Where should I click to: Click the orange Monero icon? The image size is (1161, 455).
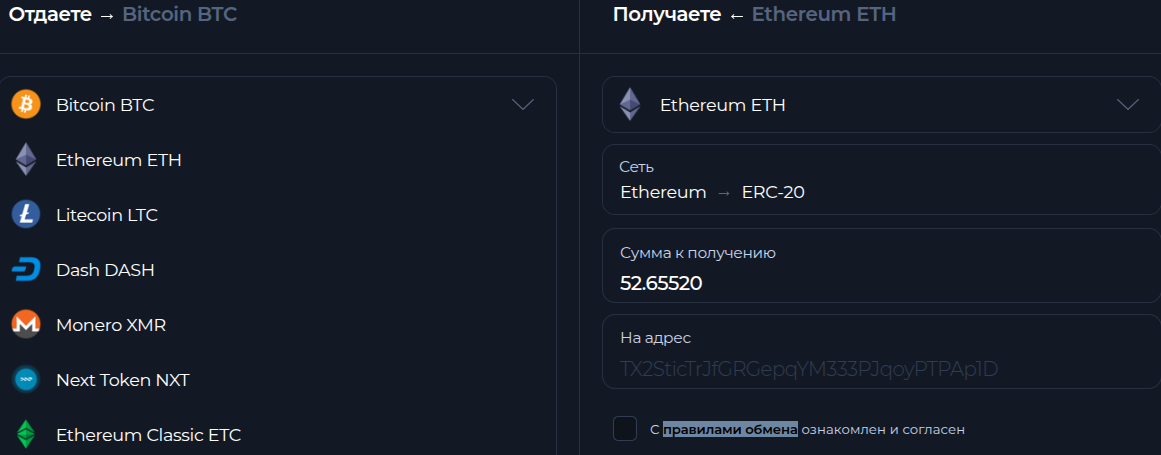click(26, 325)
